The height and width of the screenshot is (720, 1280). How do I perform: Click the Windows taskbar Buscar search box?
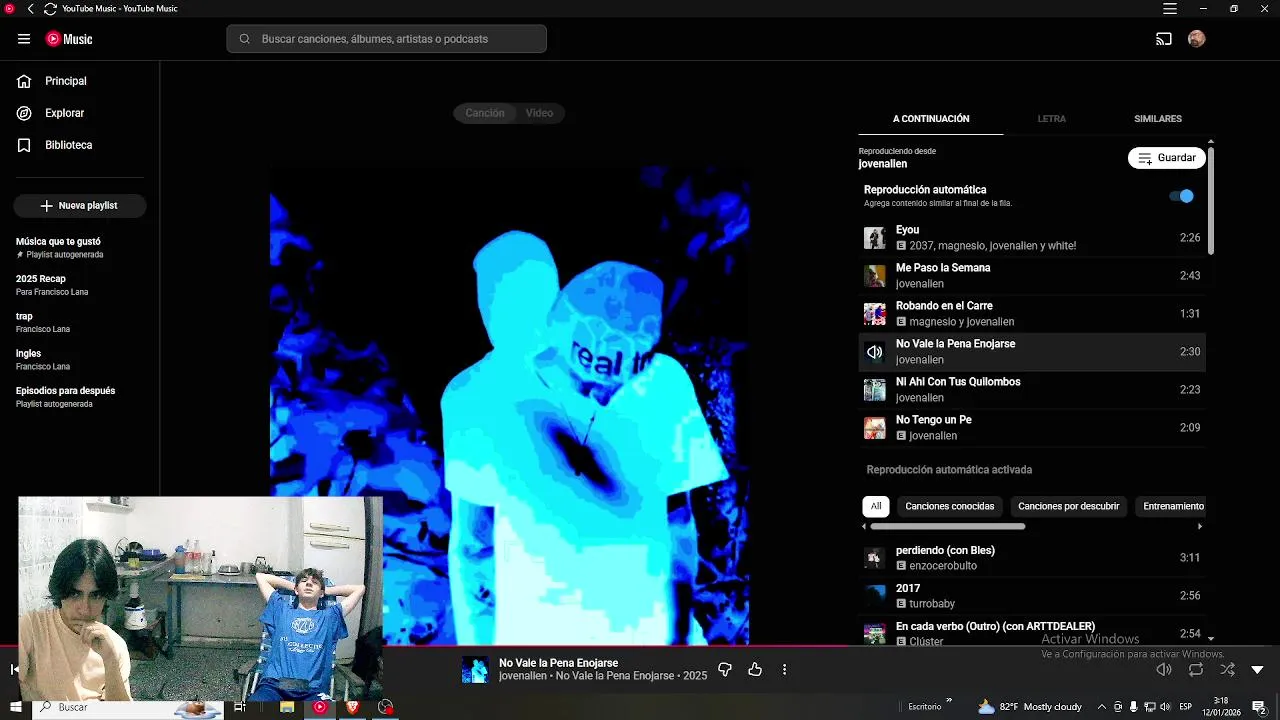pos(130,707)
